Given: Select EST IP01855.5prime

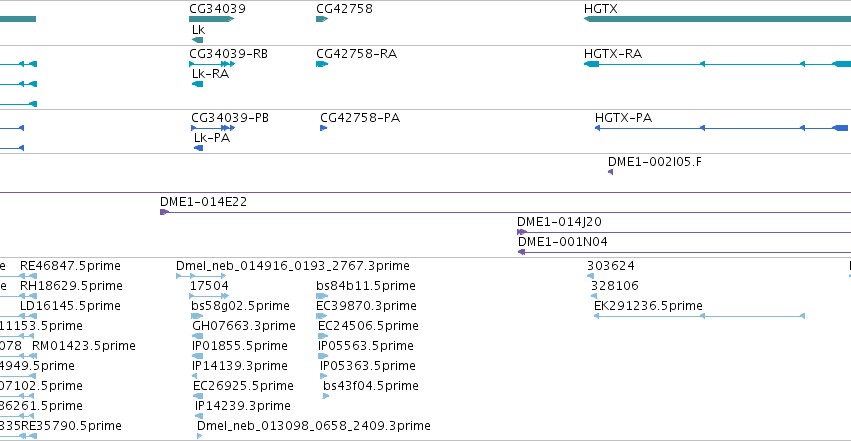Looking at the screenshot, I should pos(239,346).
